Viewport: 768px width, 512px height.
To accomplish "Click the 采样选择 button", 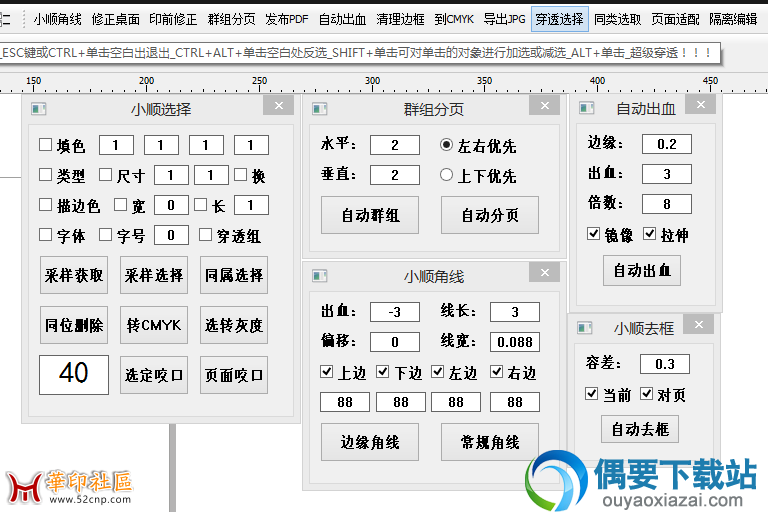I will (154, 275).
